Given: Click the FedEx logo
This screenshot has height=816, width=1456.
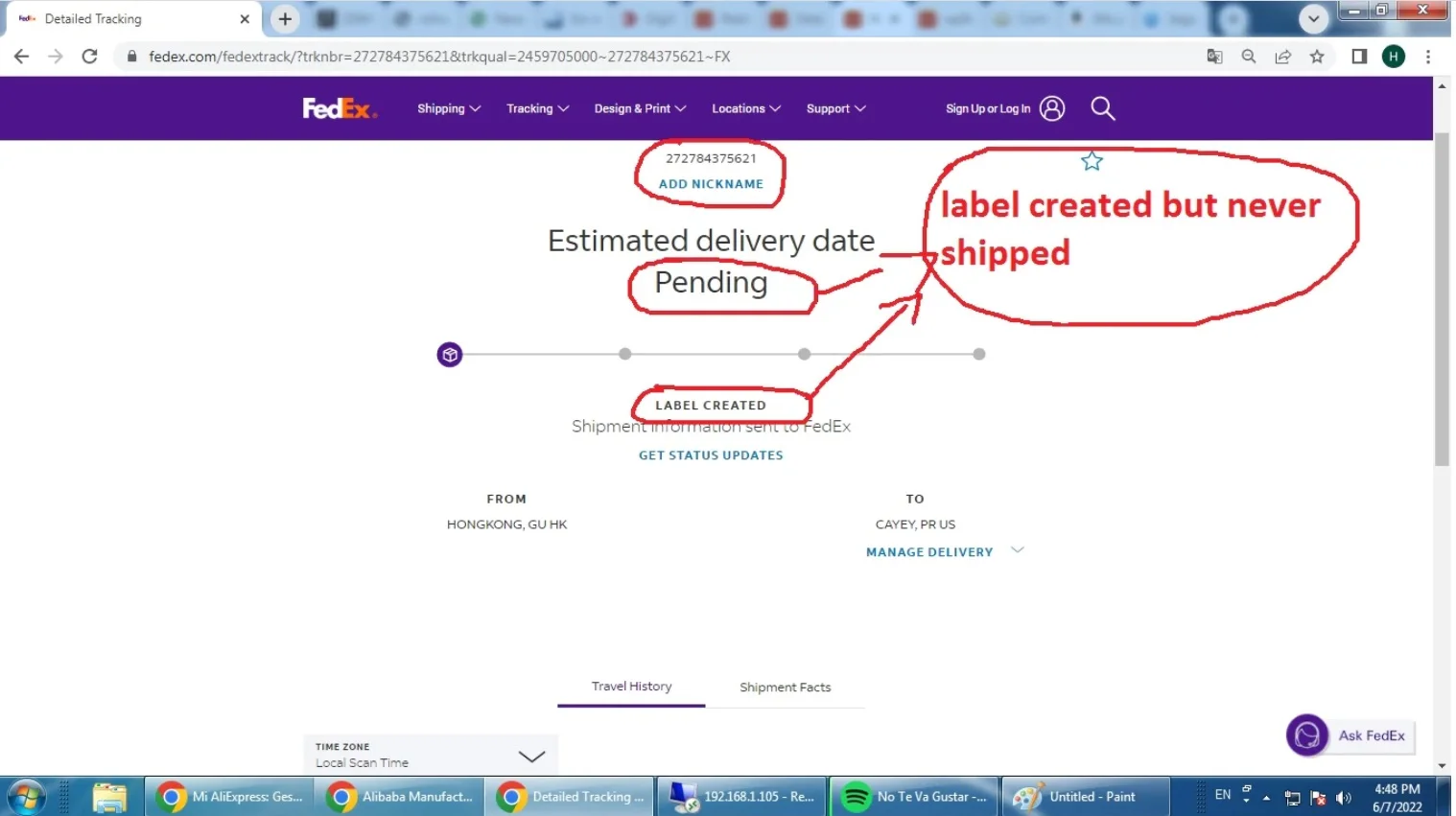Looking at the screenshot, I should tap(340, 108).
